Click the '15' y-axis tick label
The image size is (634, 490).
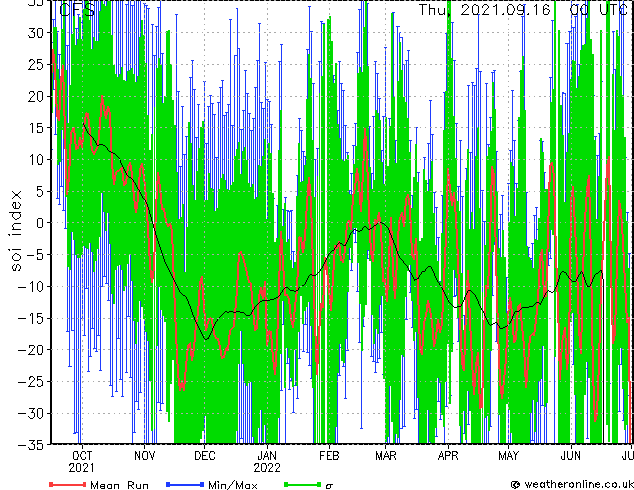coord(36,128)
